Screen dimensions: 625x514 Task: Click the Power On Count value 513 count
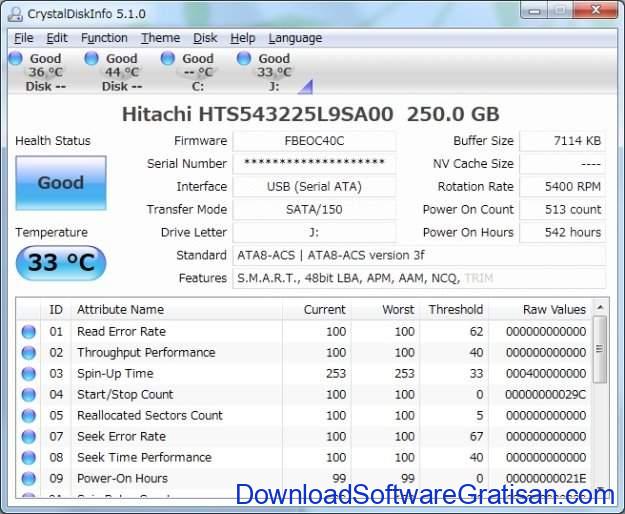(562, 209)
